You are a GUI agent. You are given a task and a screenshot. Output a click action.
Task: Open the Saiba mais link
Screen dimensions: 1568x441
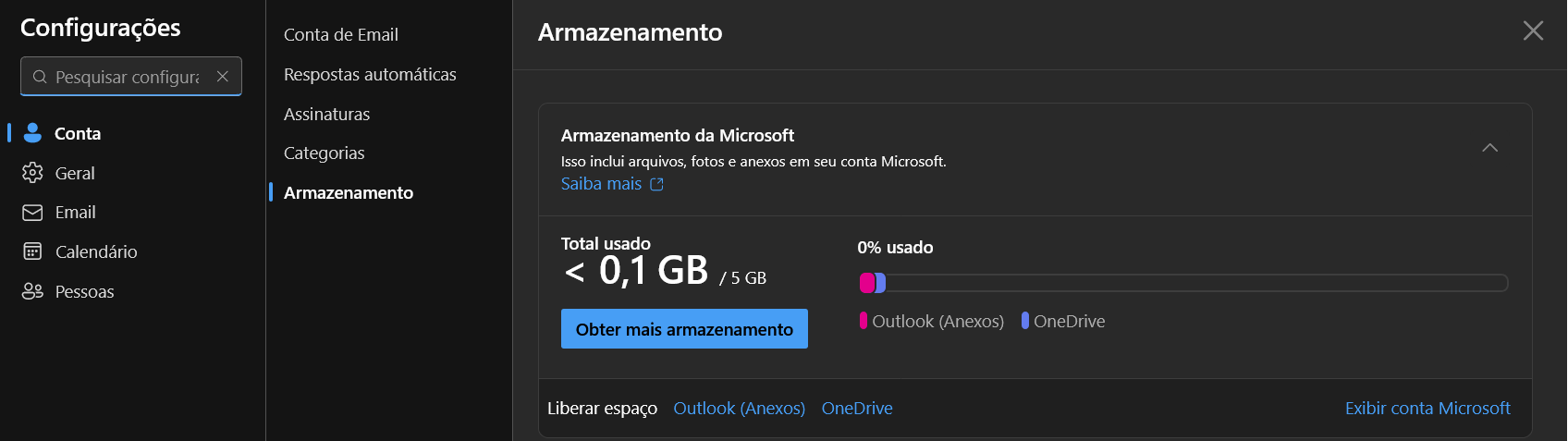click(x=601, y=184)
